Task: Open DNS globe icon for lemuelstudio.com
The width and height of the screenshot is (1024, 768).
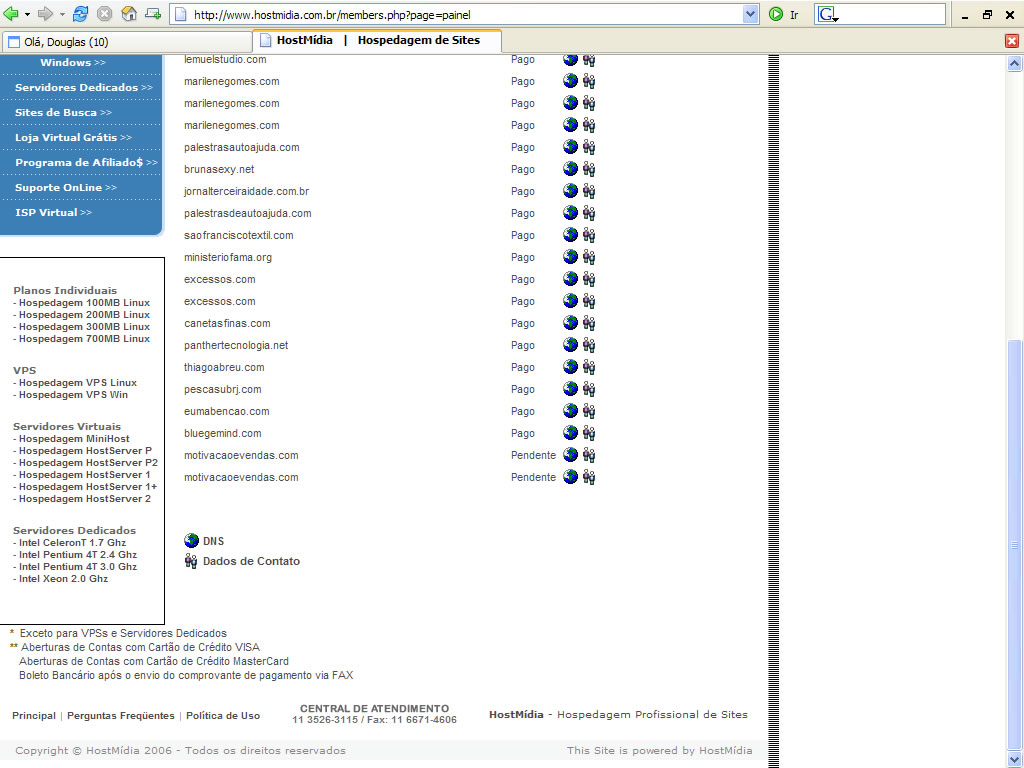Action: click(x=570, y=59)
